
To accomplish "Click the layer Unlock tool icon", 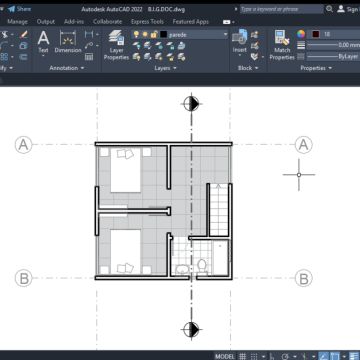I will (170, 57).
